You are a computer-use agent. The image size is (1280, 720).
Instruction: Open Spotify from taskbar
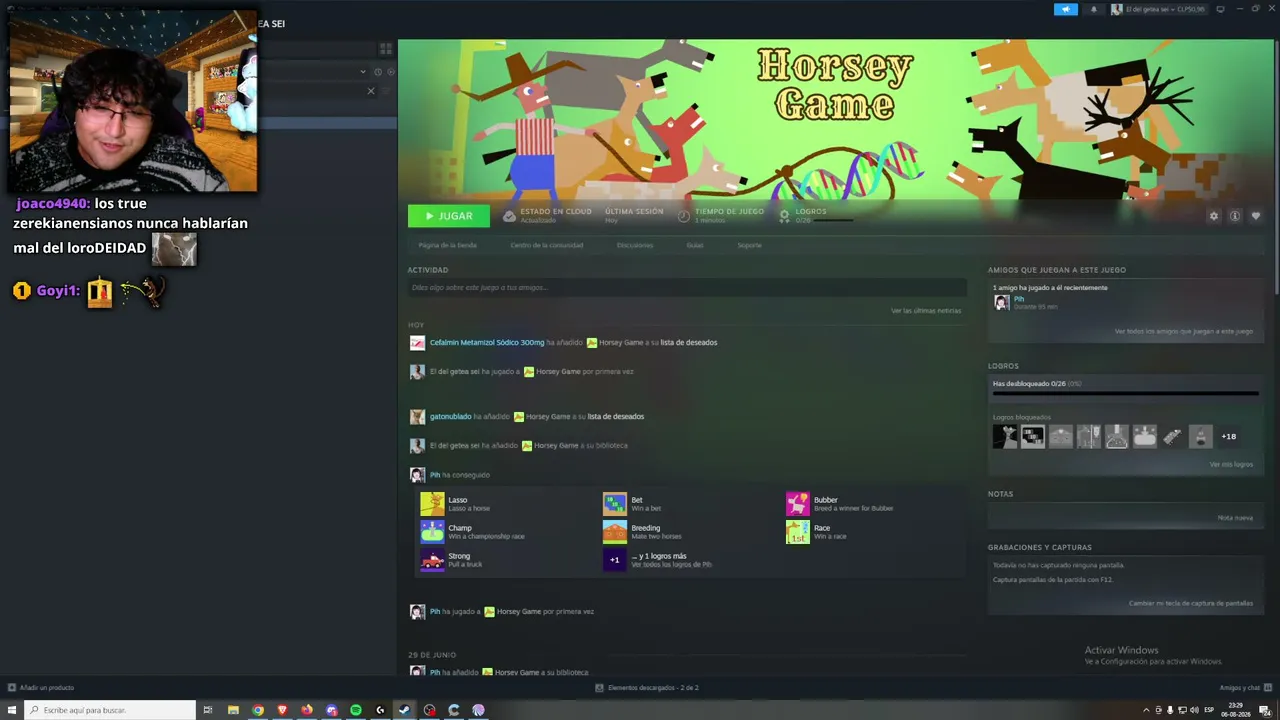(356, 710)
